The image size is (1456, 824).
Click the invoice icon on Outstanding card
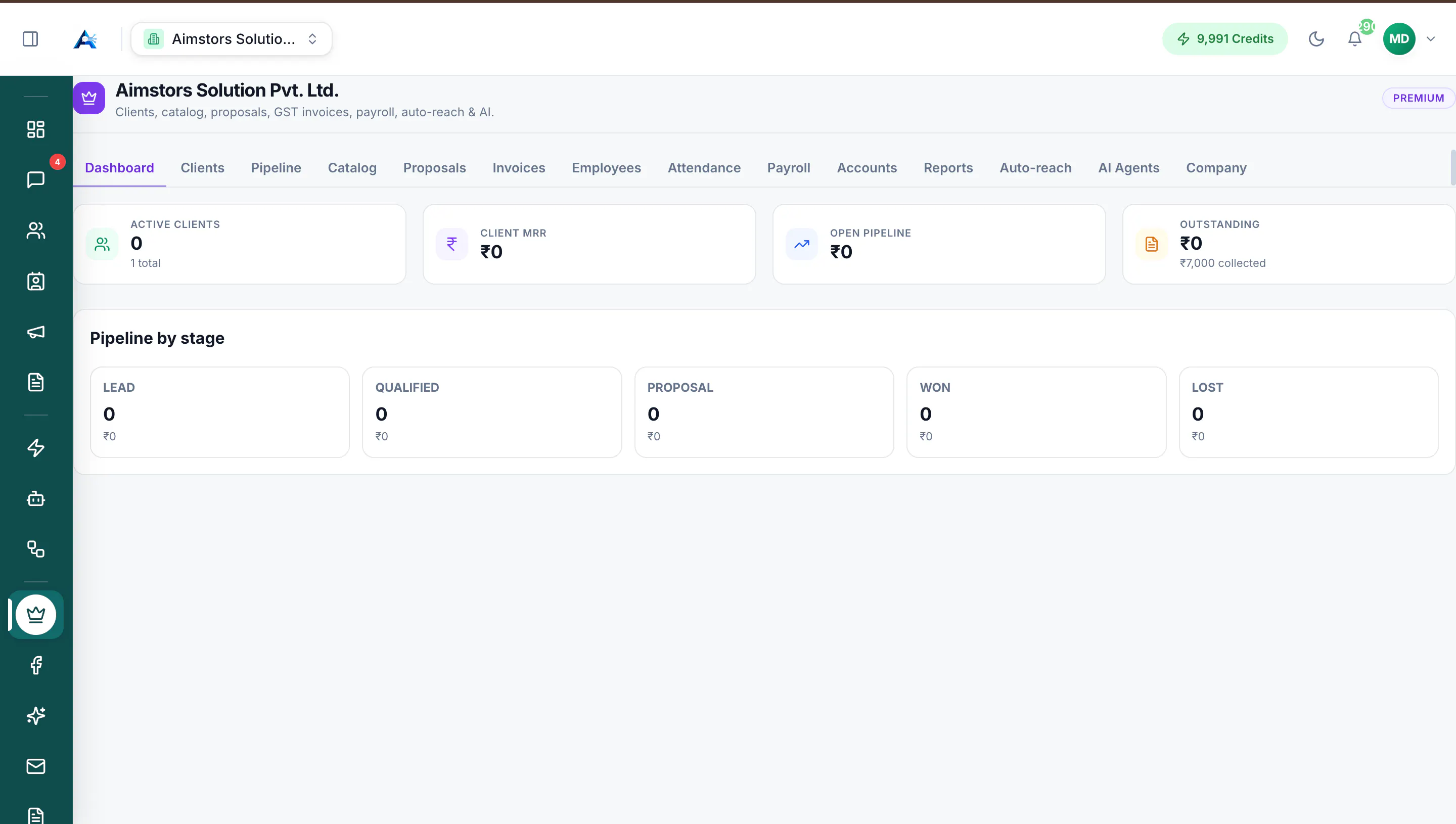pos(1151,245)
